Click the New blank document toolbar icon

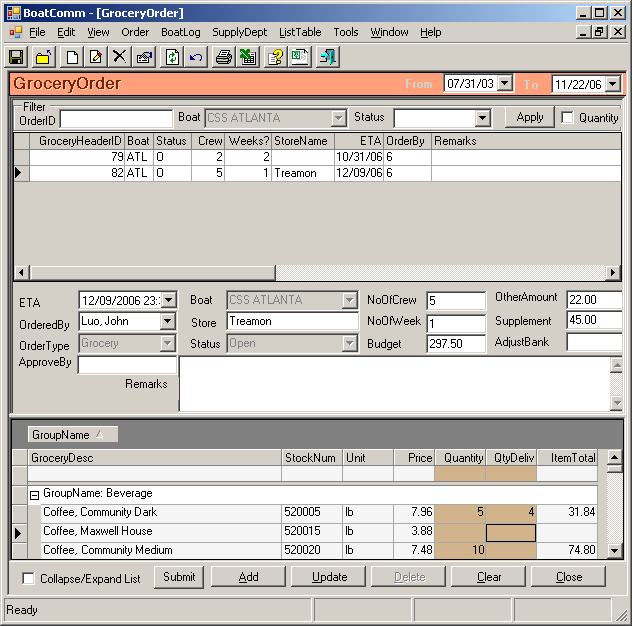(72, 57)
